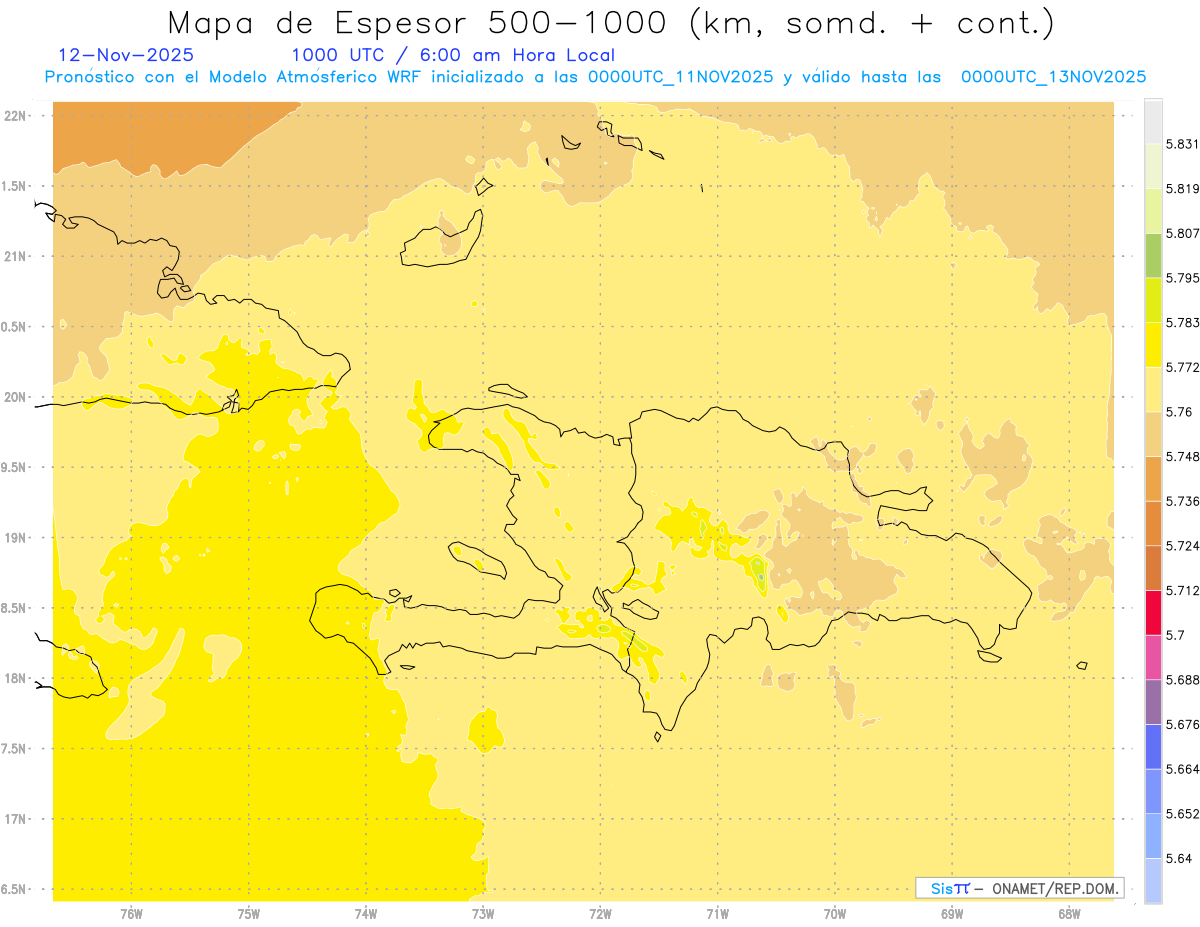The width and height of the screenshot is (1200, 927).
Task: Pick the pink swatch between 5.688 and 5.7
Action: coord(1153,657)
